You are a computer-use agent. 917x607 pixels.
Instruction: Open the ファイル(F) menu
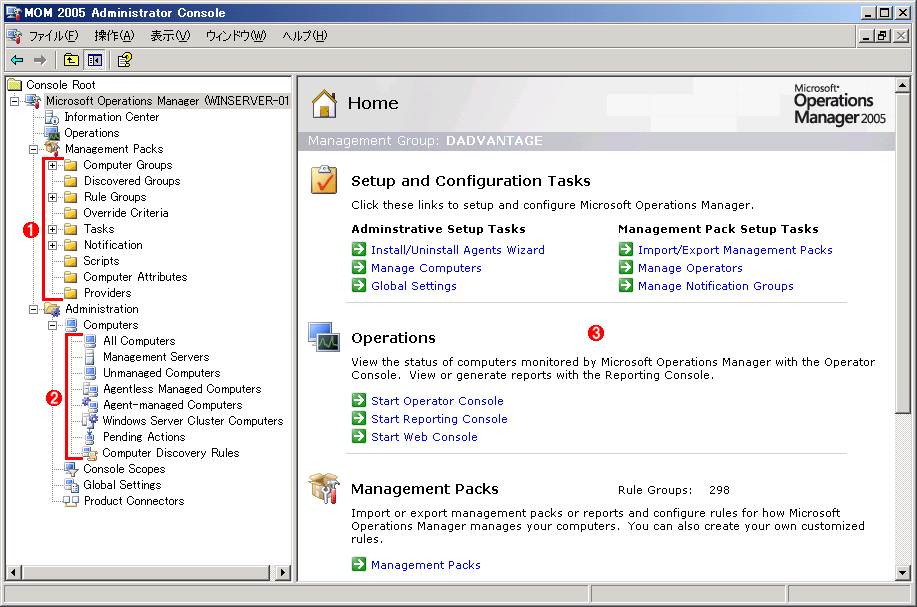click(53, 36)
